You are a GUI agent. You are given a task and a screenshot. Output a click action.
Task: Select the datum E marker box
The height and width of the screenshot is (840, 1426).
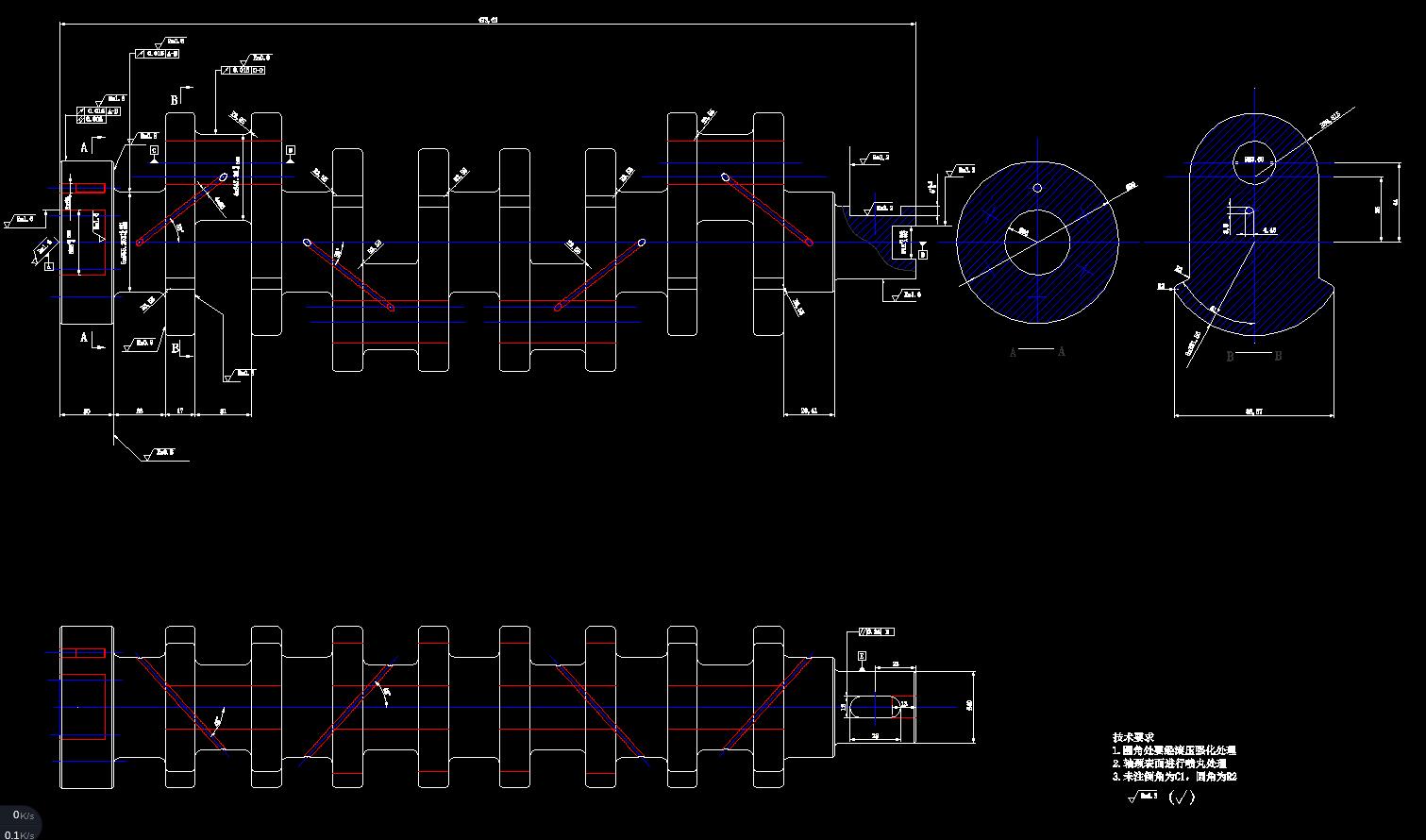862,655
